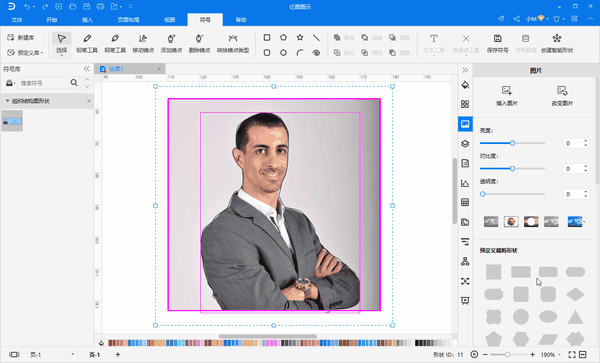
Task: Choose the square shape drawing tool
Action: [x=267, y=37]
